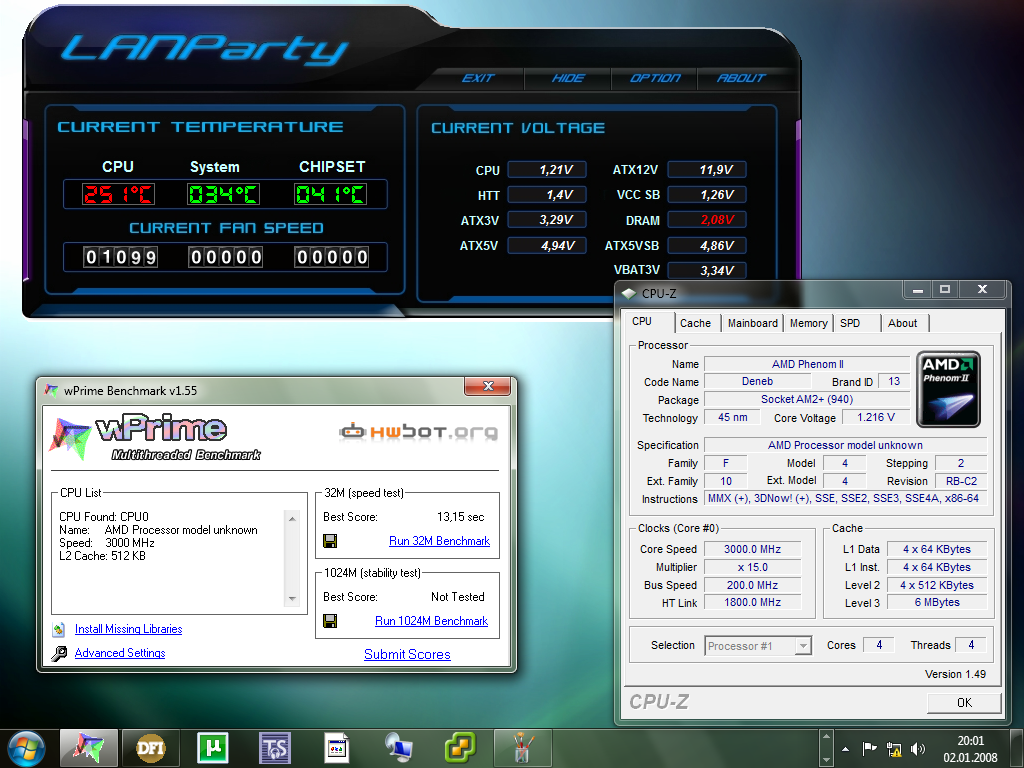Click the ATX12V 11,9V value
The height and width of the screenshot is (768, 1024).
pyautogui.click(x=707, y=170)
